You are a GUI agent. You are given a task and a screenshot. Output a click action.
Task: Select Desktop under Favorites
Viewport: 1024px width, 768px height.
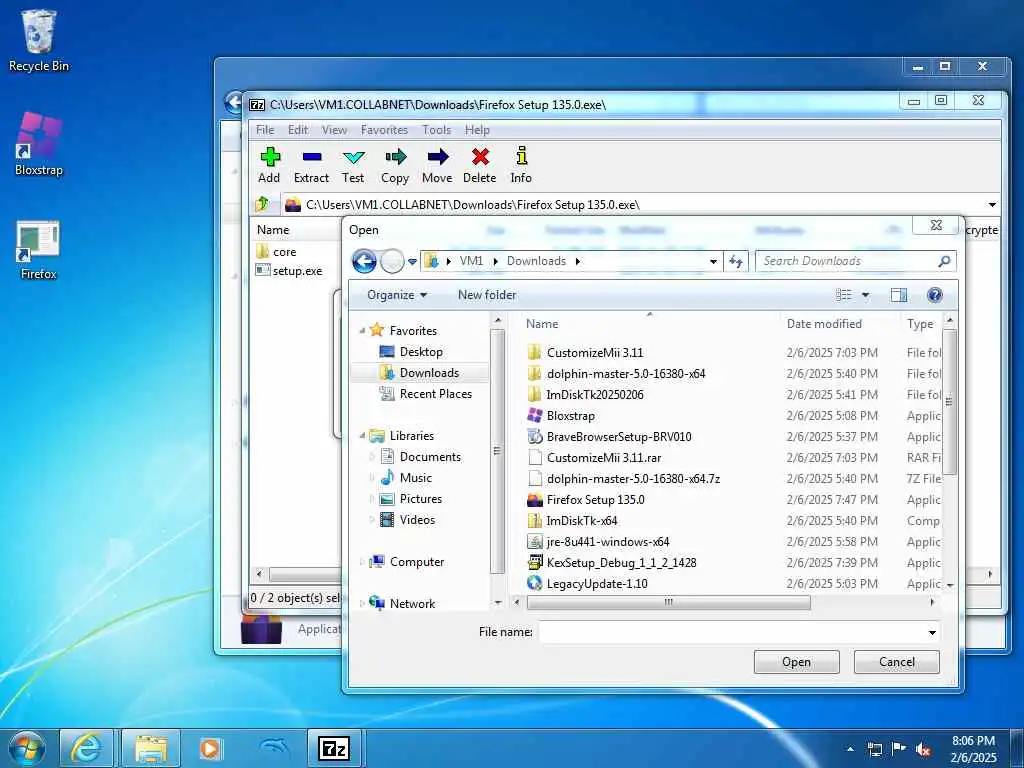[x=421, y=352]
